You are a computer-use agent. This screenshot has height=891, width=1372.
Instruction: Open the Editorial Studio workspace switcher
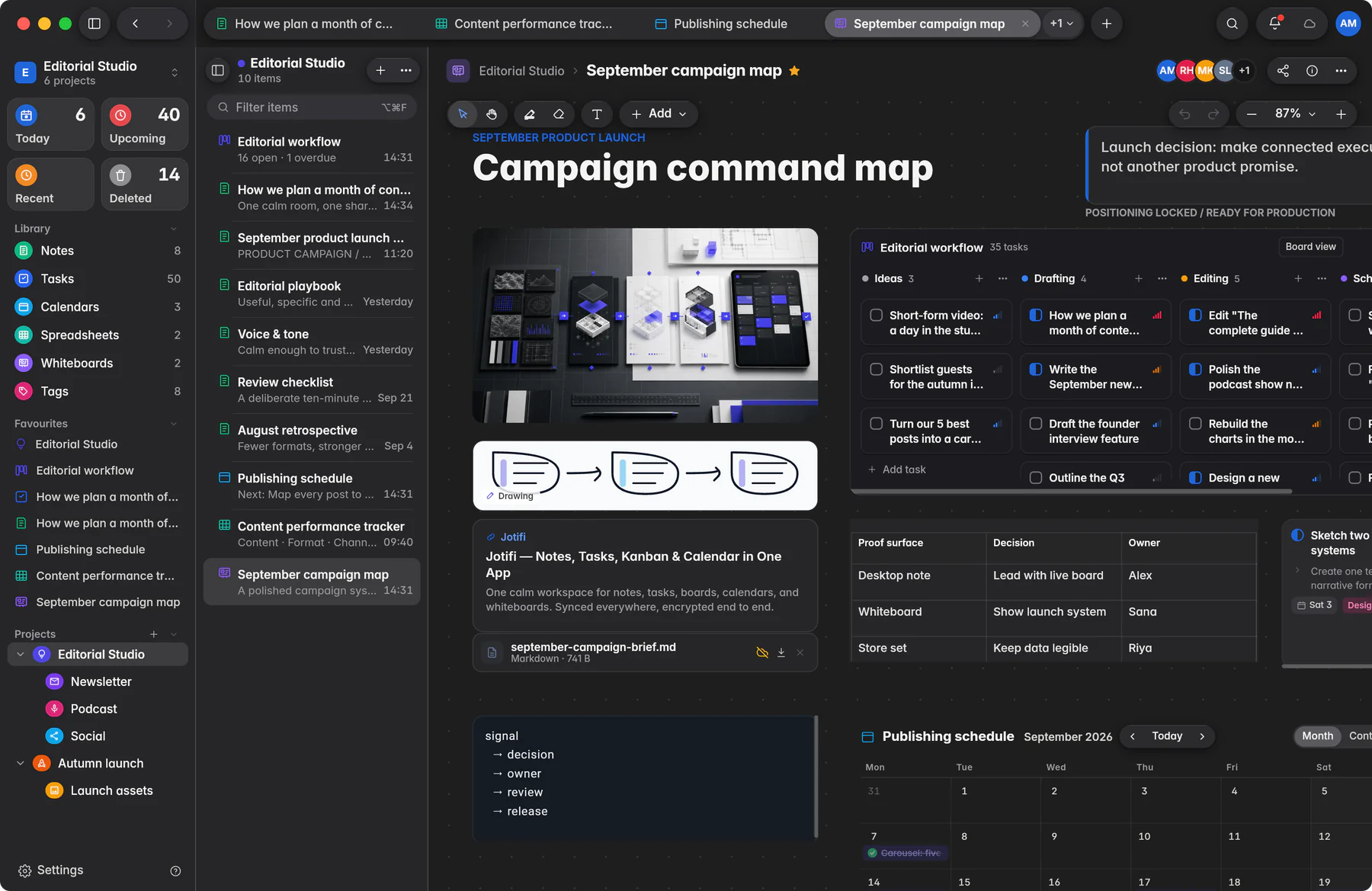tap(98, 72)
